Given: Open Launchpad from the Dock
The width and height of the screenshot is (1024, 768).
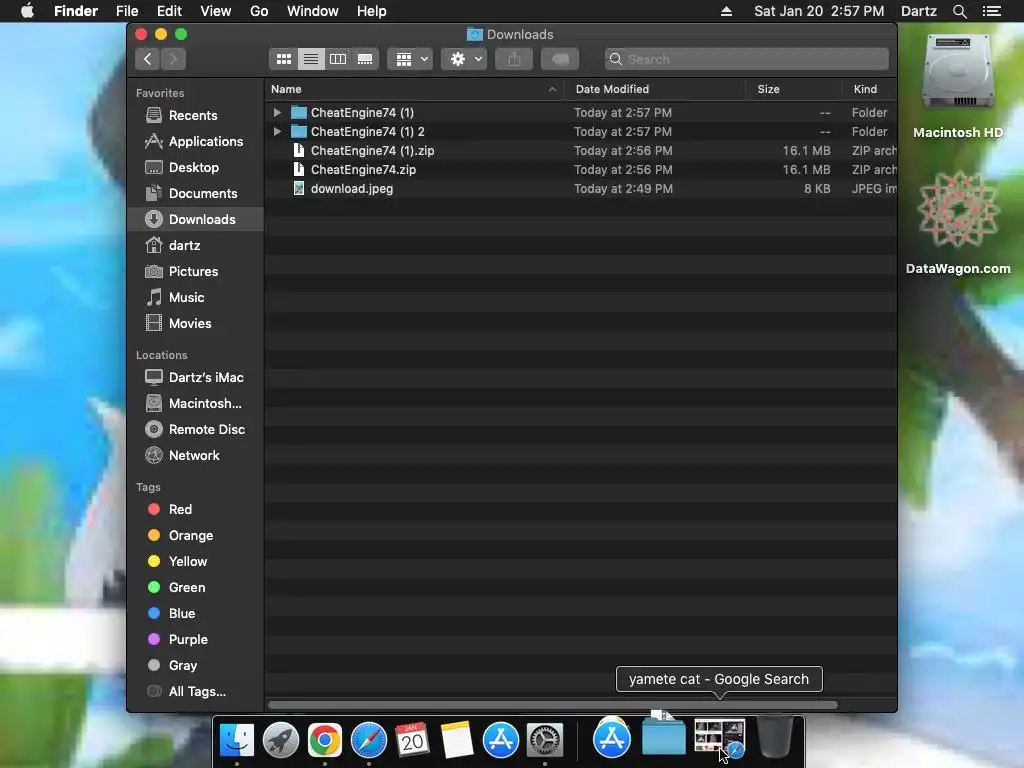Looking at the screenshot, I should click(x=281, y=740).
